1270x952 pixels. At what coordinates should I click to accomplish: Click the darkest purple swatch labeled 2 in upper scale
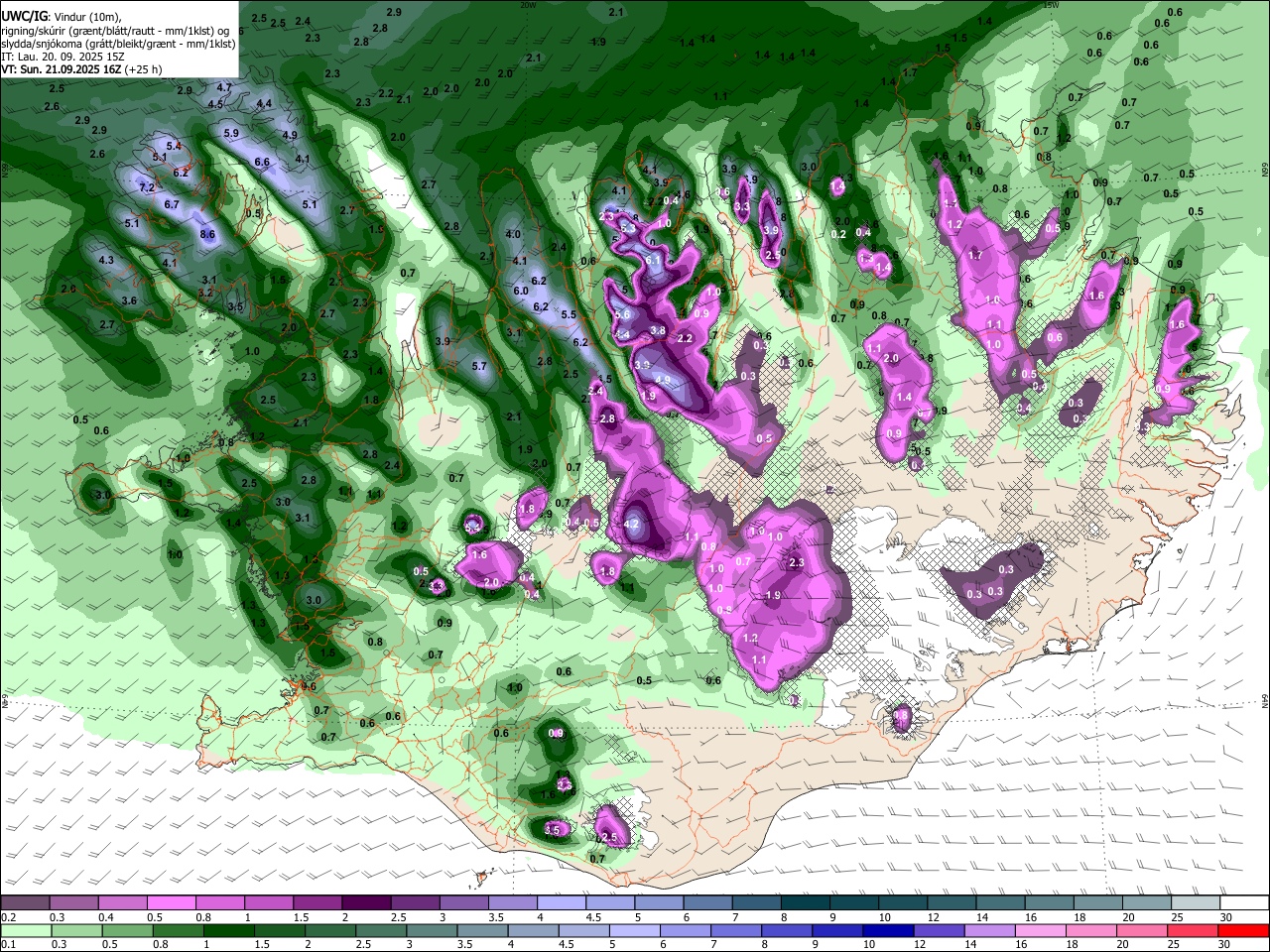pos(367,902)
